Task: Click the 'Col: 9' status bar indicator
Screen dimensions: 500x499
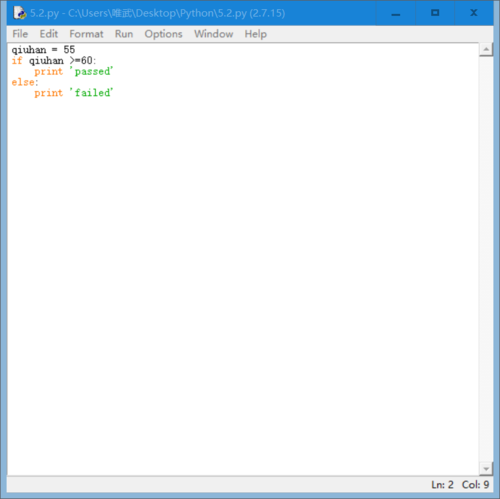Action: 475,484
